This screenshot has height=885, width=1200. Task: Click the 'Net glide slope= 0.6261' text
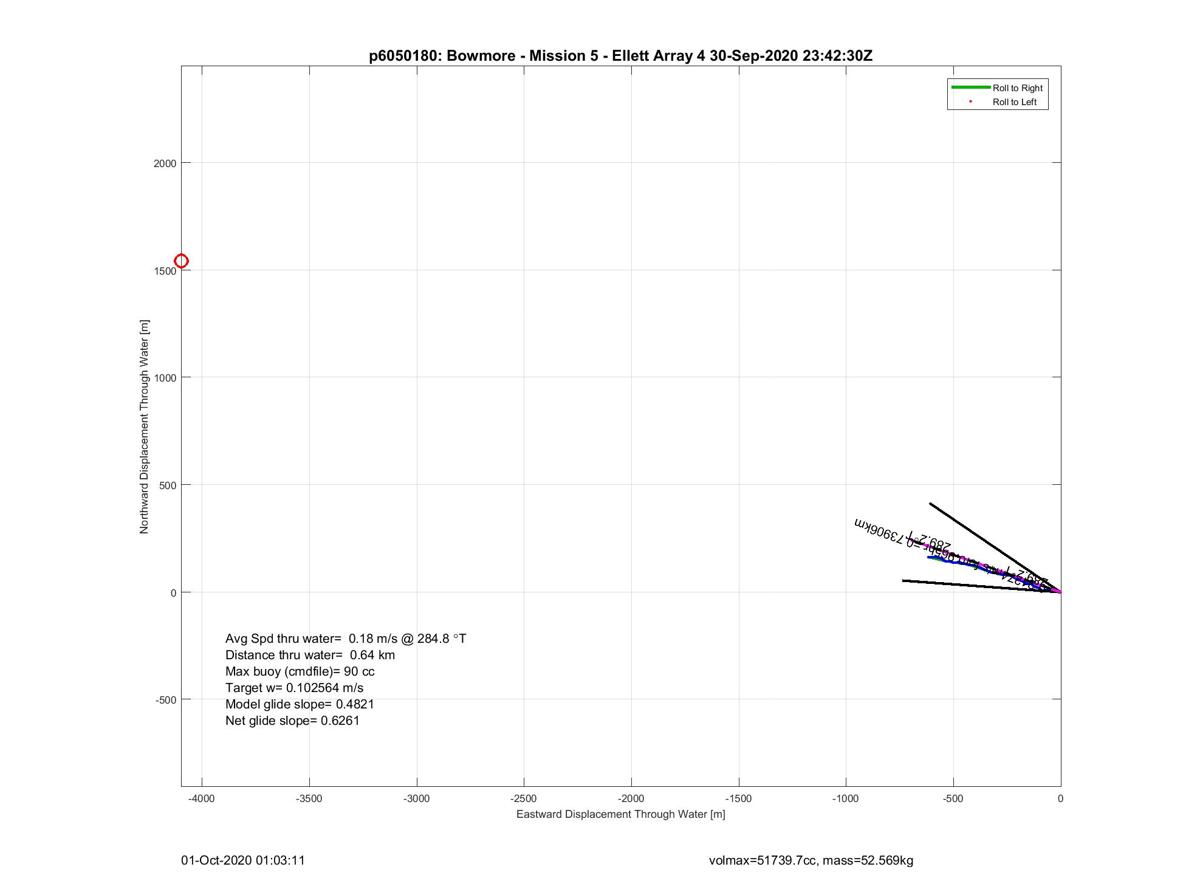click(292, 720)
